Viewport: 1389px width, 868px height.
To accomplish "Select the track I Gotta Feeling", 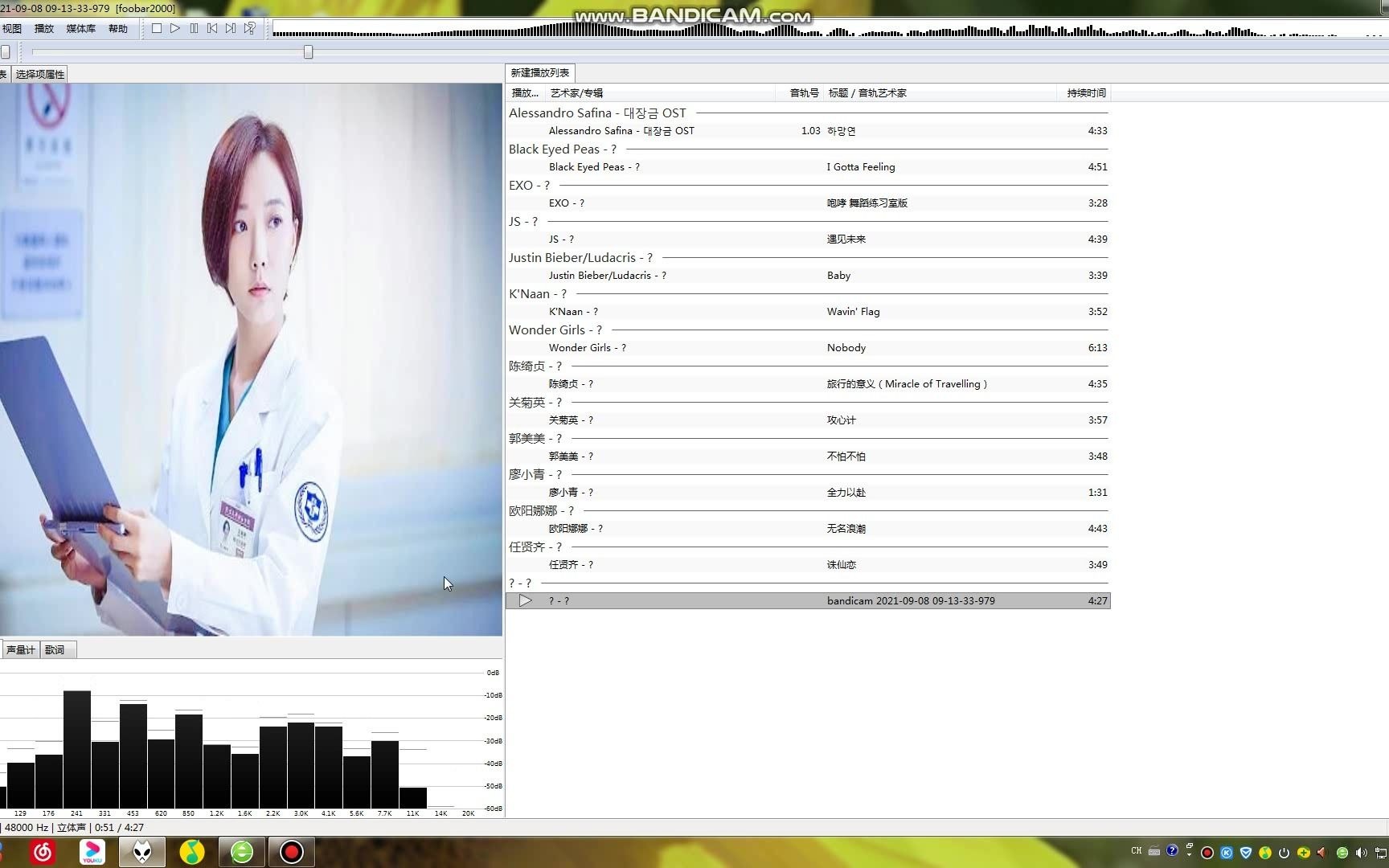I will [x=808, y=167].
